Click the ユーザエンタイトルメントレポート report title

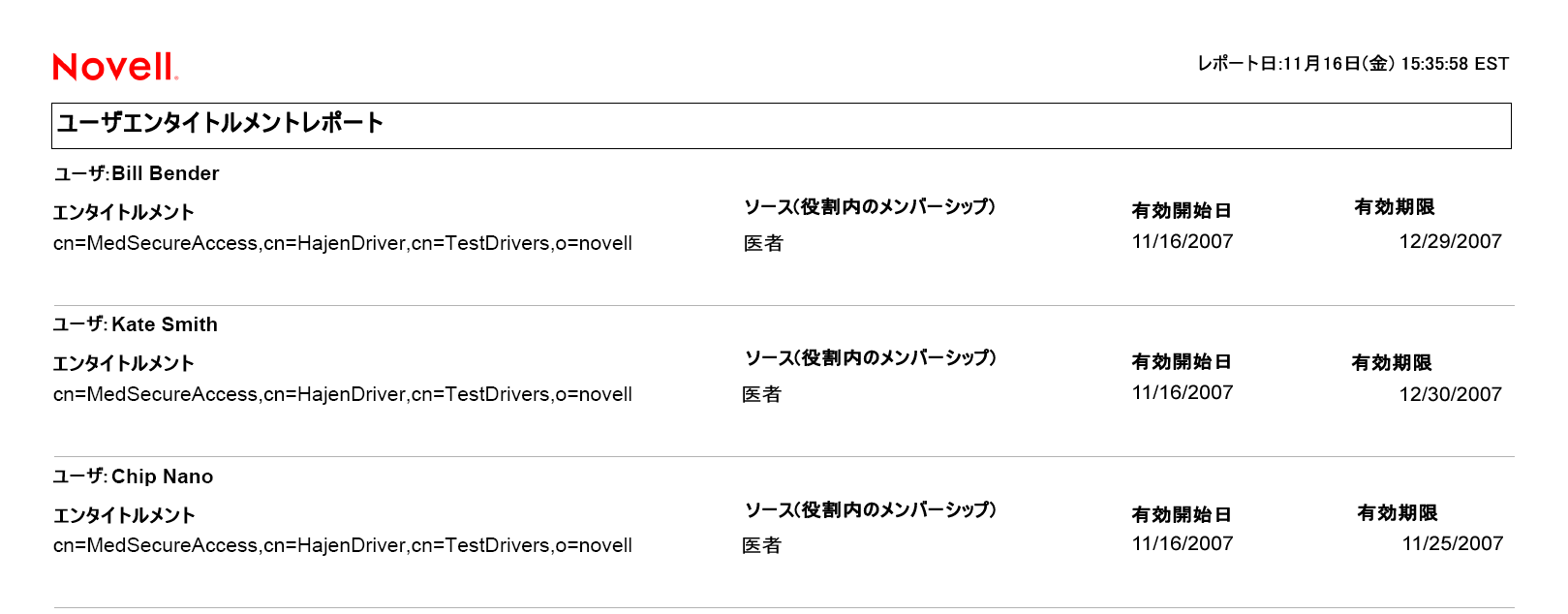pos(220,123)
